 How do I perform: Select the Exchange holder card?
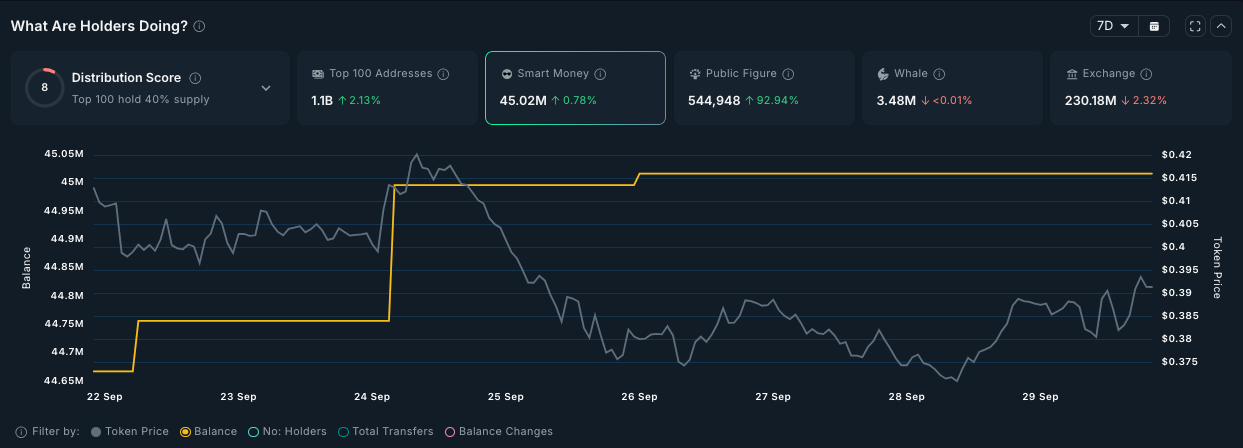(1140, 88)
